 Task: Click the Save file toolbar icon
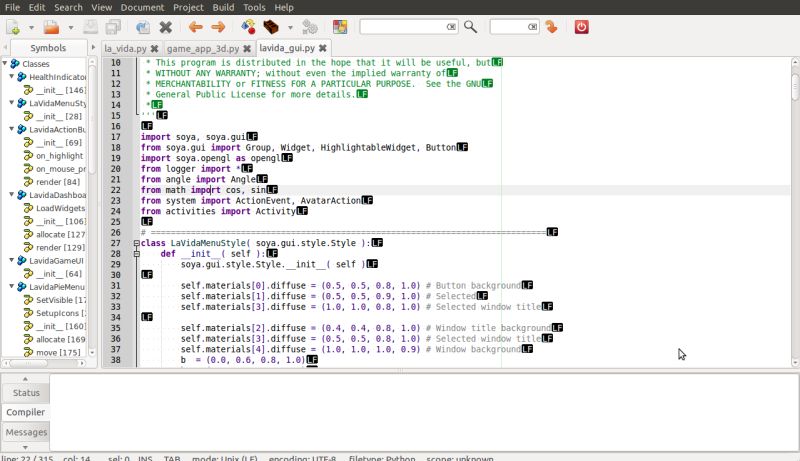coord(90,27)
